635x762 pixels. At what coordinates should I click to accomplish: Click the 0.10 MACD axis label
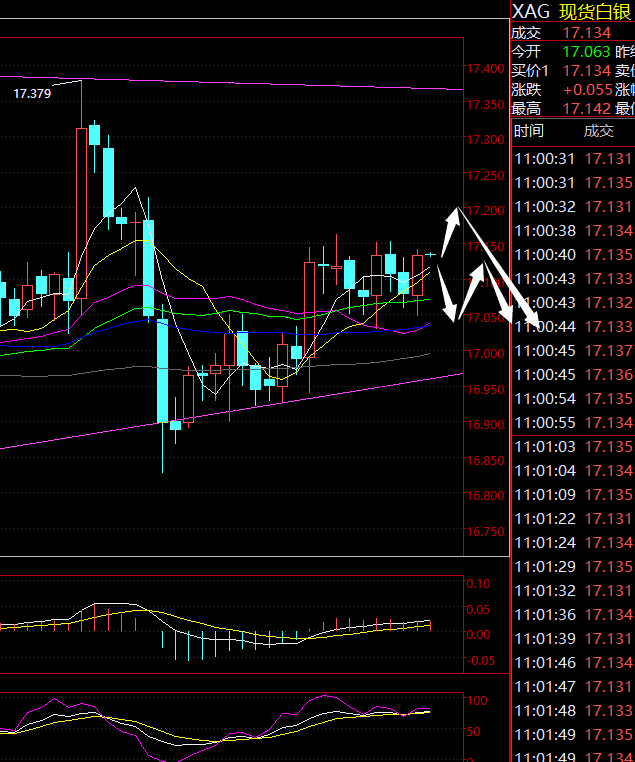(479, 584)
